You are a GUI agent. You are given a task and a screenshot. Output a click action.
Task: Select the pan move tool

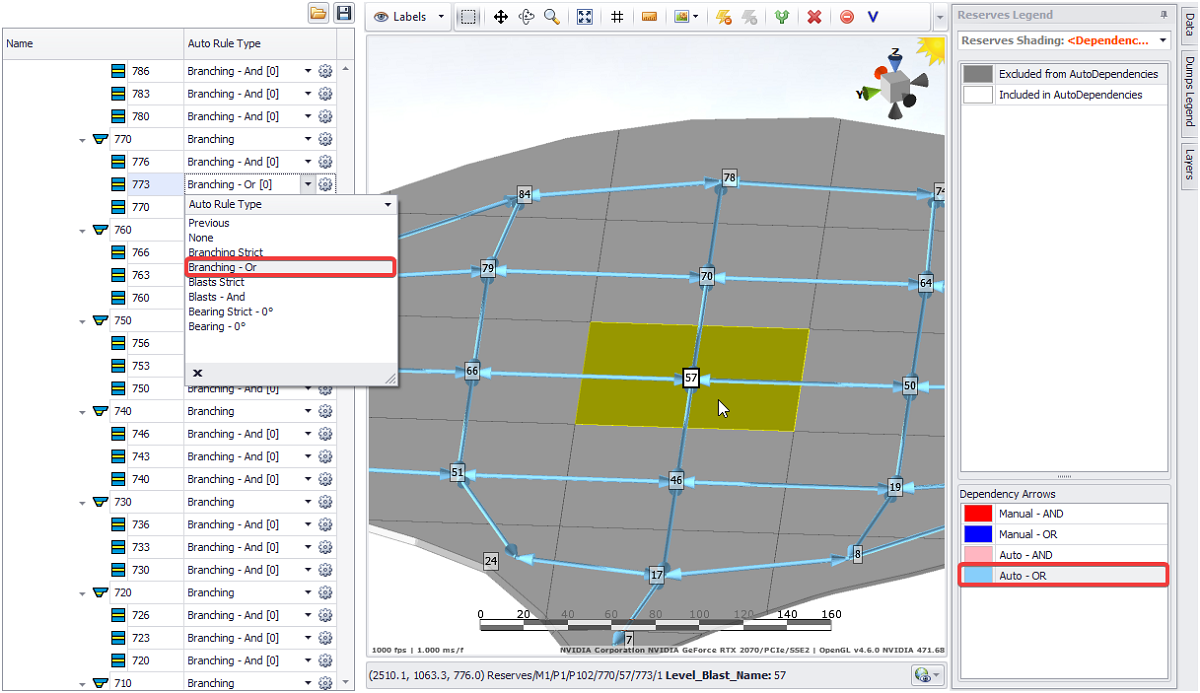[501, 17]
